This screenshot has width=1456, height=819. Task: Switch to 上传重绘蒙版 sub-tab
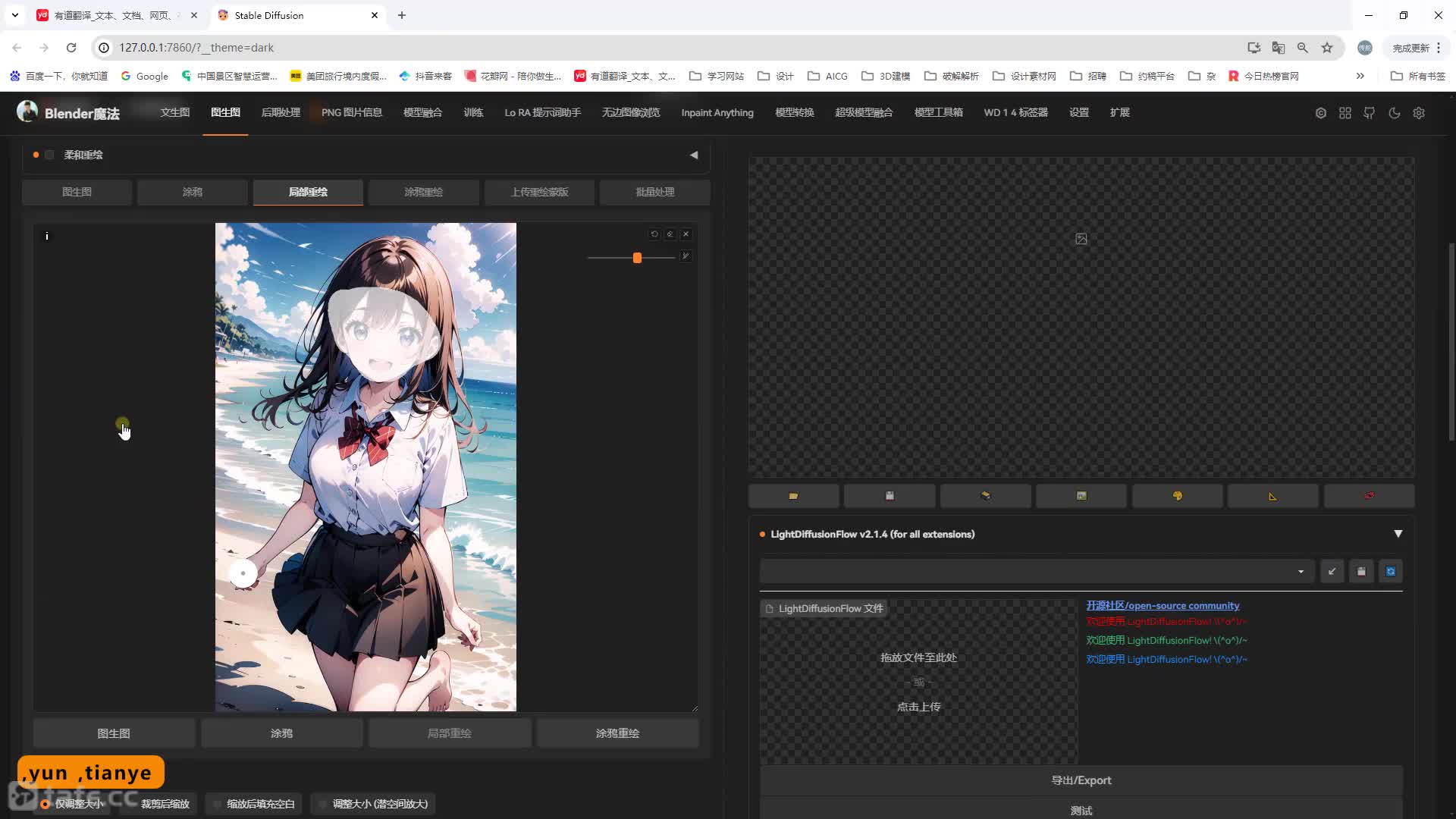539,192
